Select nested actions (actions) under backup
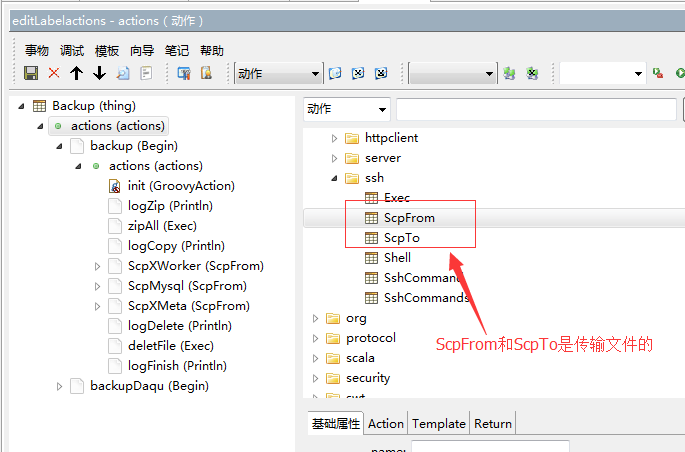 pyautogui.click(x=156, y=166)
